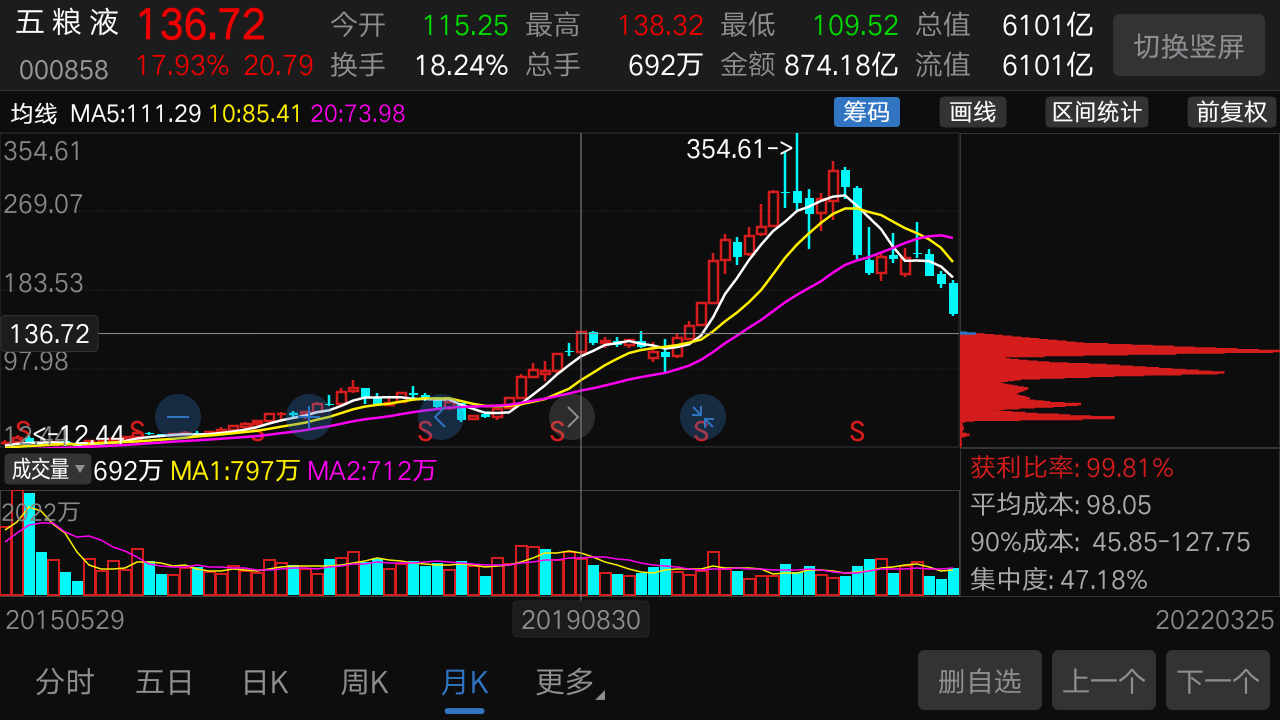The width and height of the screenshot is (1280, 720).
Task: Click the 20220325 end date label
Action: point(1215,620)
